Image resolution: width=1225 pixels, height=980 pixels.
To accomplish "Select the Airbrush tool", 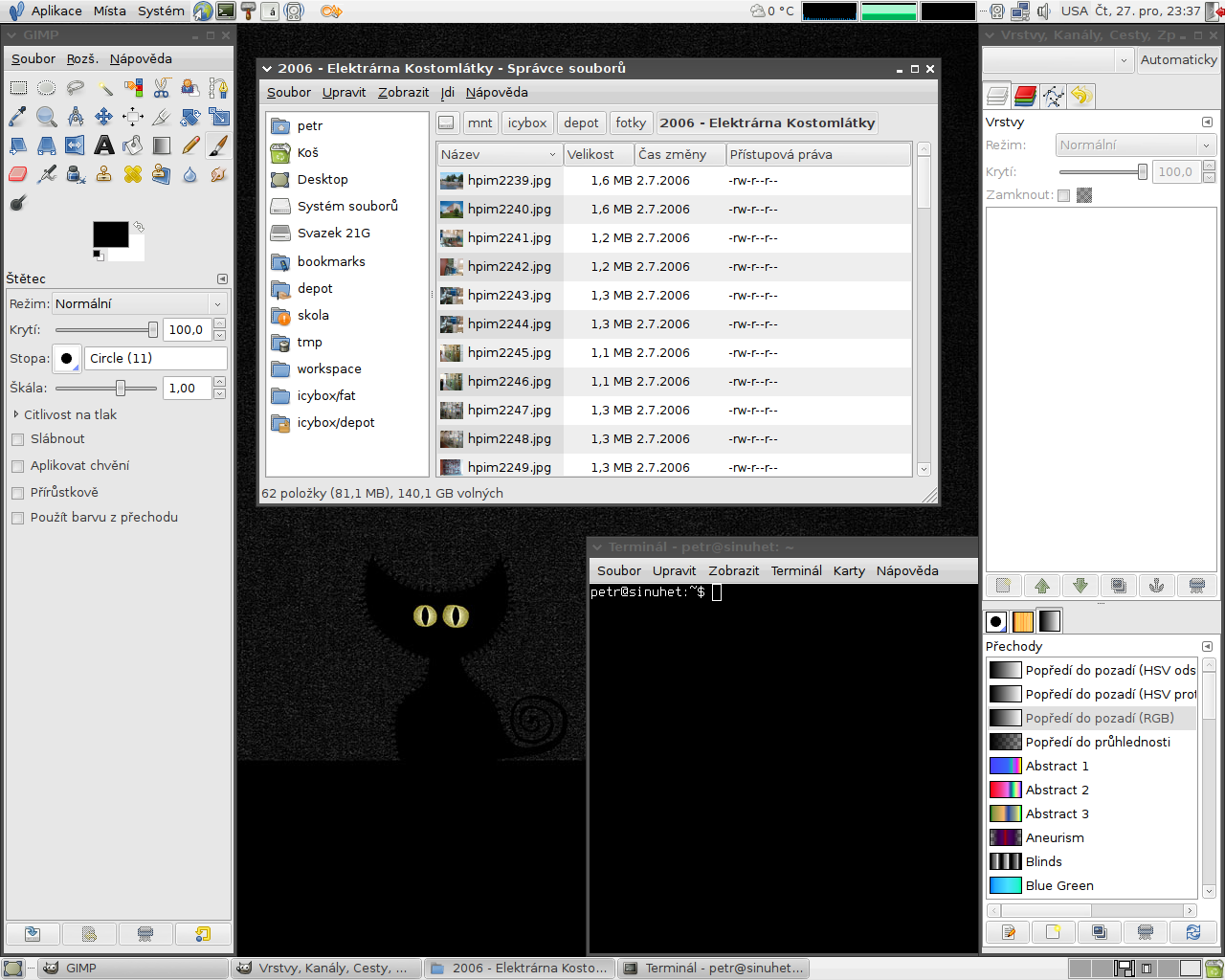I will click(46, 174).
